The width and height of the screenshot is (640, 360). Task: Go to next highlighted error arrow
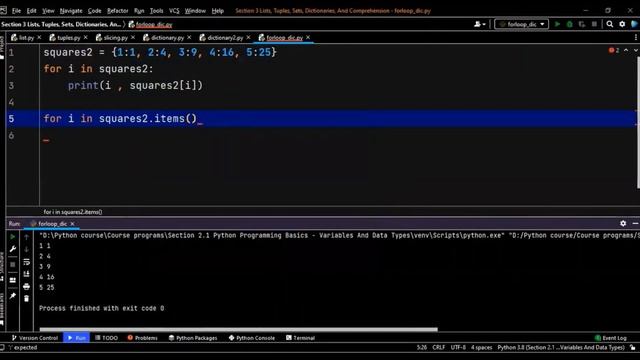(636, 50)
